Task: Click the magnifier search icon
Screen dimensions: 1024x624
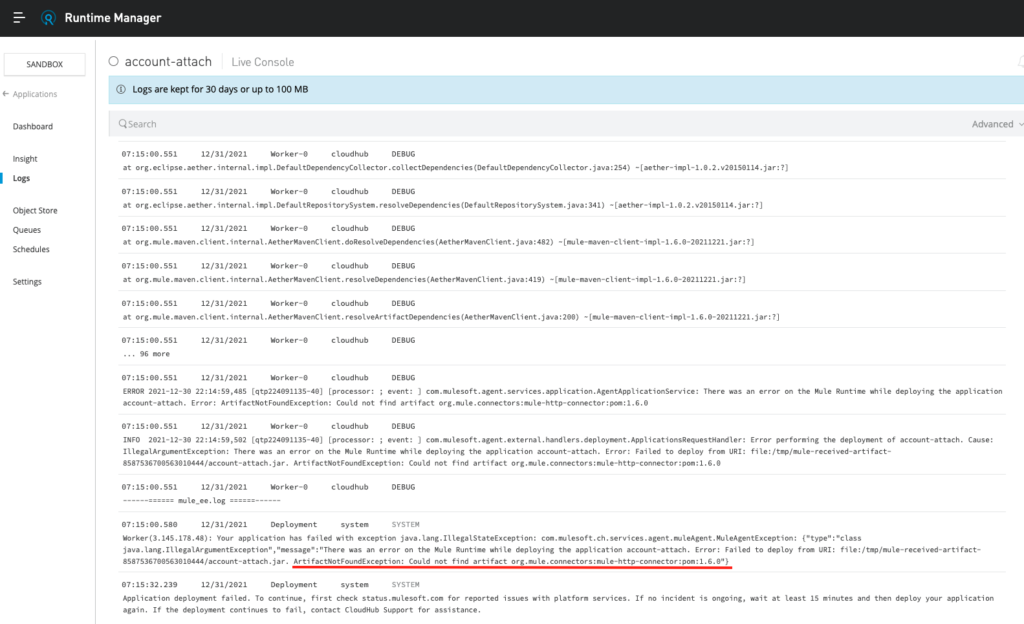Action: 122,124
